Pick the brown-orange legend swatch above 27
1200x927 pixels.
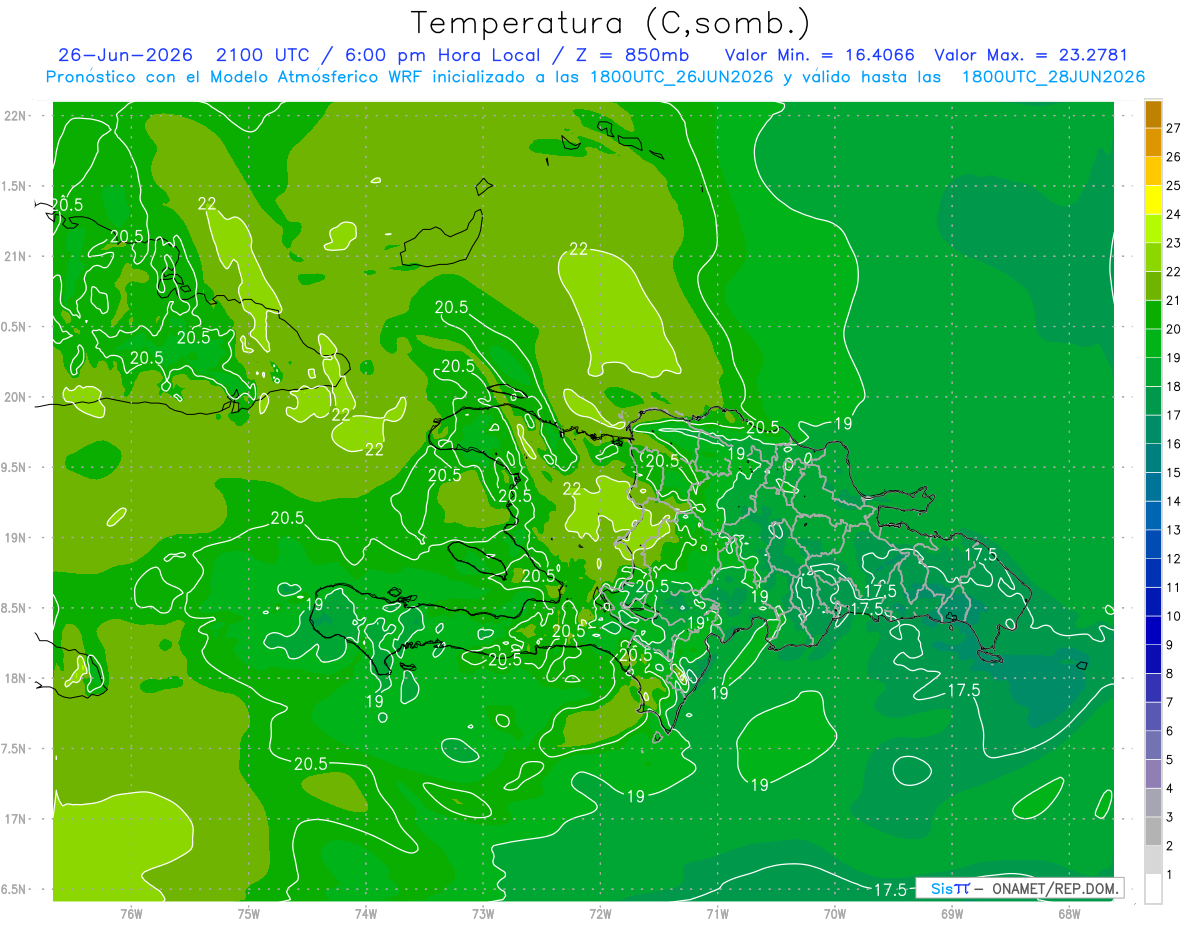pos(1153,114)
